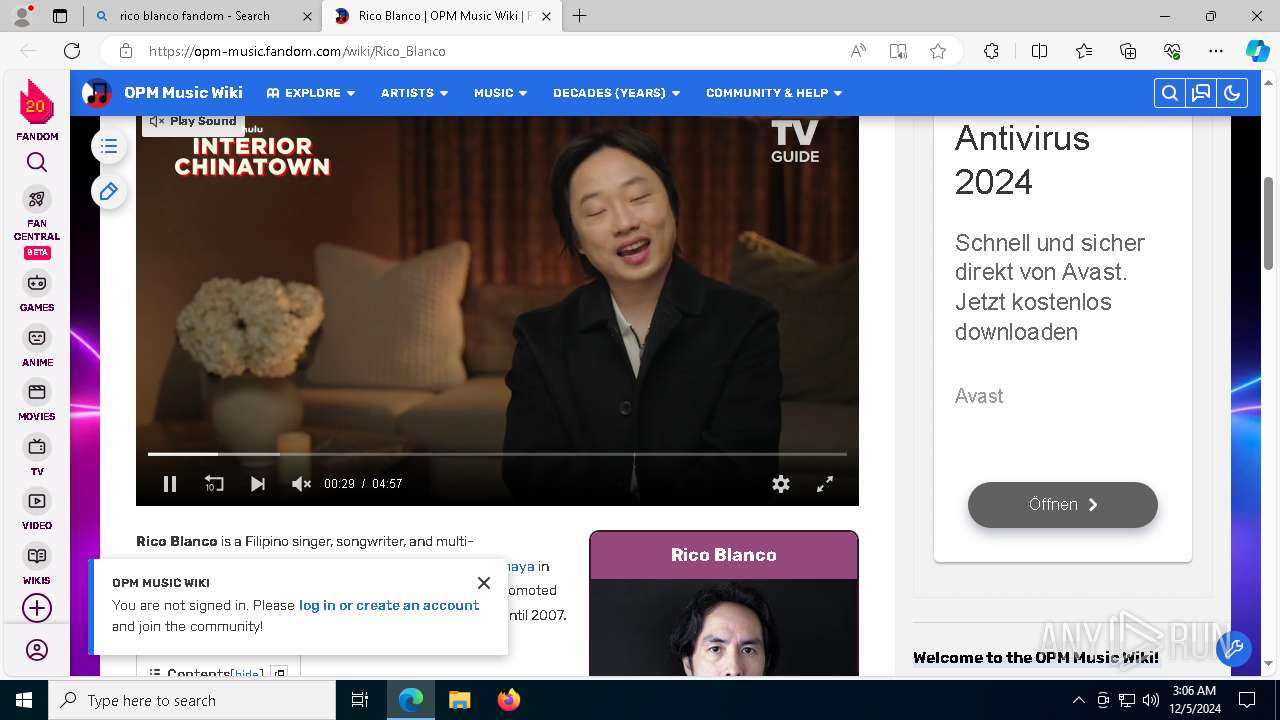Viewport: 1280px width, 720px height.
Task: Search the OPM Music Wiki
Action: coord(1169,93)
